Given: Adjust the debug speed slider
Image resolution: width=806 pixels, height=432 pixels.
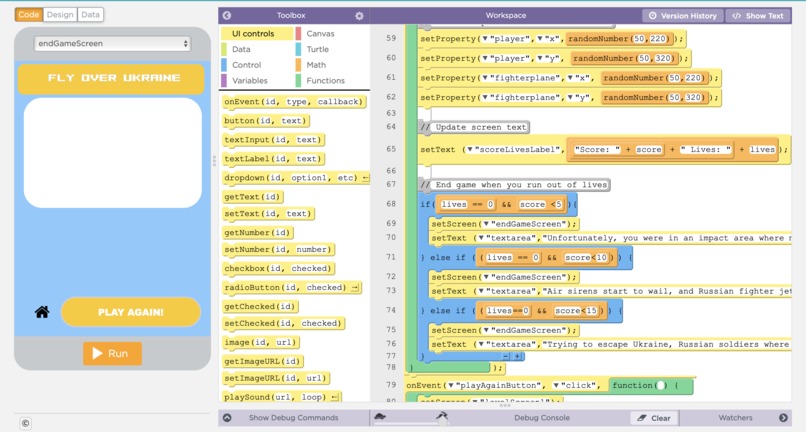Looking at the screenshot, I should point(411,424).
